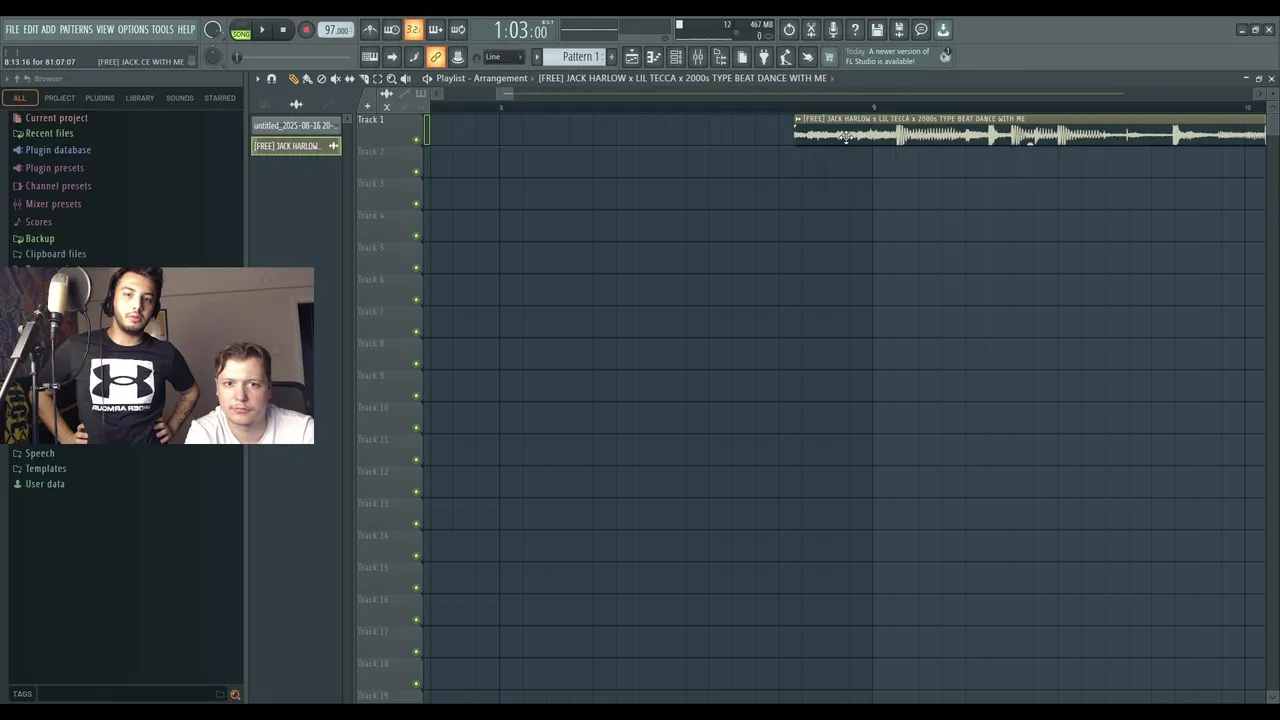
Task: Save the project with floppy icon
Action: [x=877, y=30]
